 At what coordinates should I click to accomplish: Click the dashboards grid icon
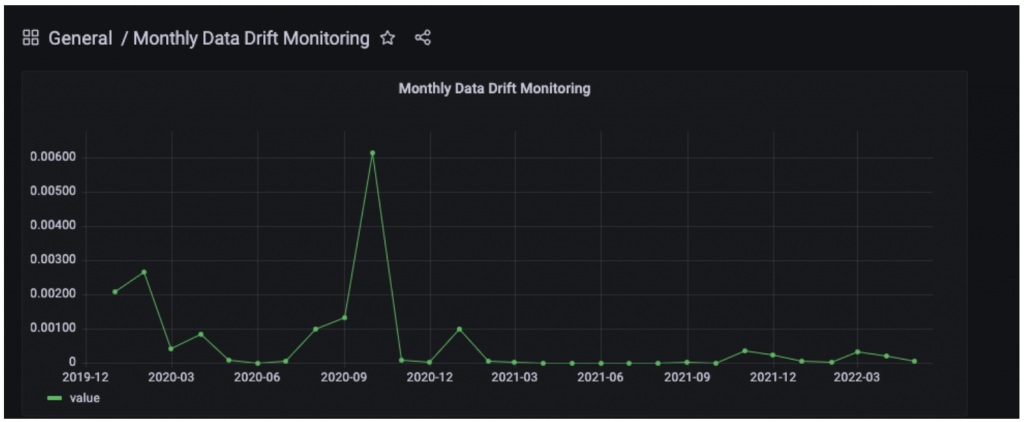[30, 39]
